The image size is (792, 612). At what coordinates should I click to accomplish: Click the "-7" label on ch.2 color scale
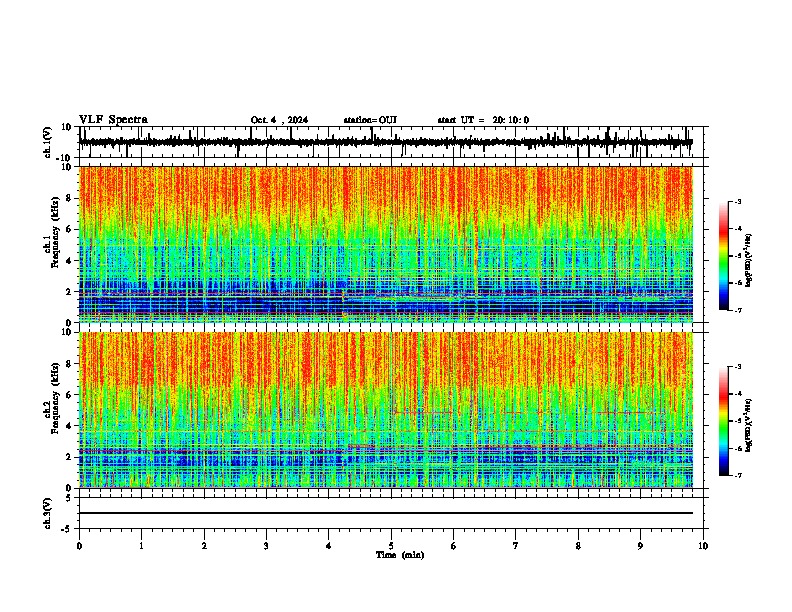(738, 475)
